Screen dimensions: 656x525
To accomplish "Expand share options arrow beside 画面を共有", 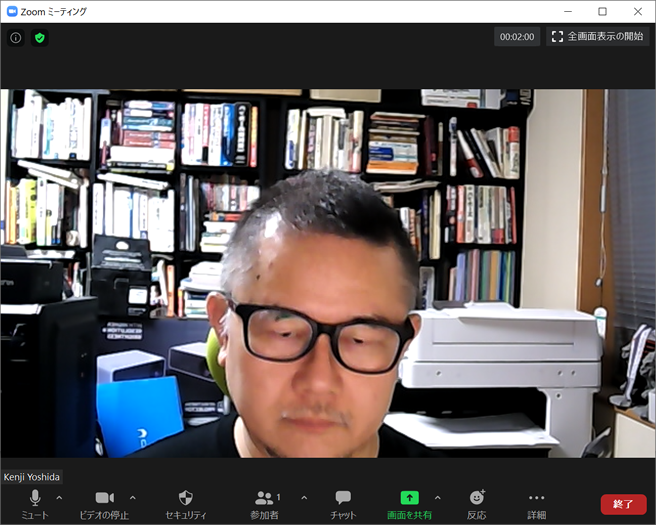I will click(437, 497).
